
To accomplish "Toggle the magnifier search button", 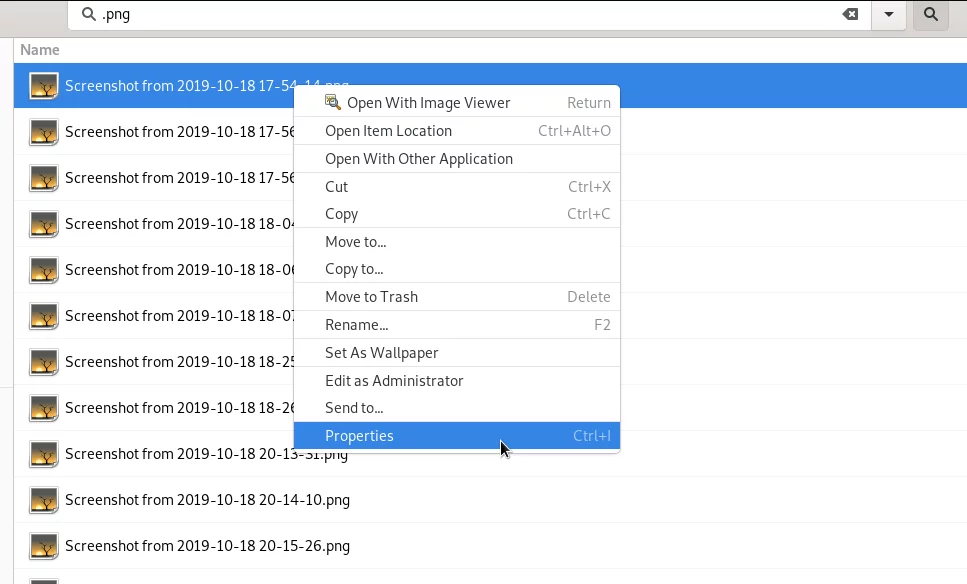I will click(931, 14).
